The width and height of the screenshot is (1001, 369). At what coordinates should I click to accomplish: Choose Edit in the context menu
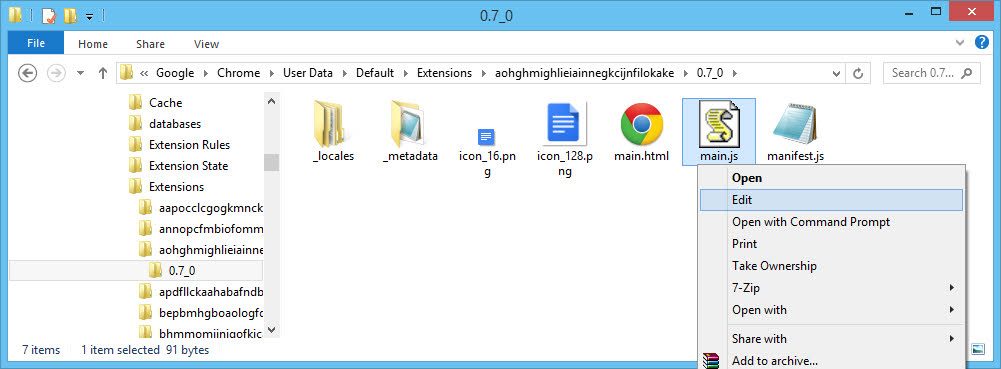click(831, 200)
